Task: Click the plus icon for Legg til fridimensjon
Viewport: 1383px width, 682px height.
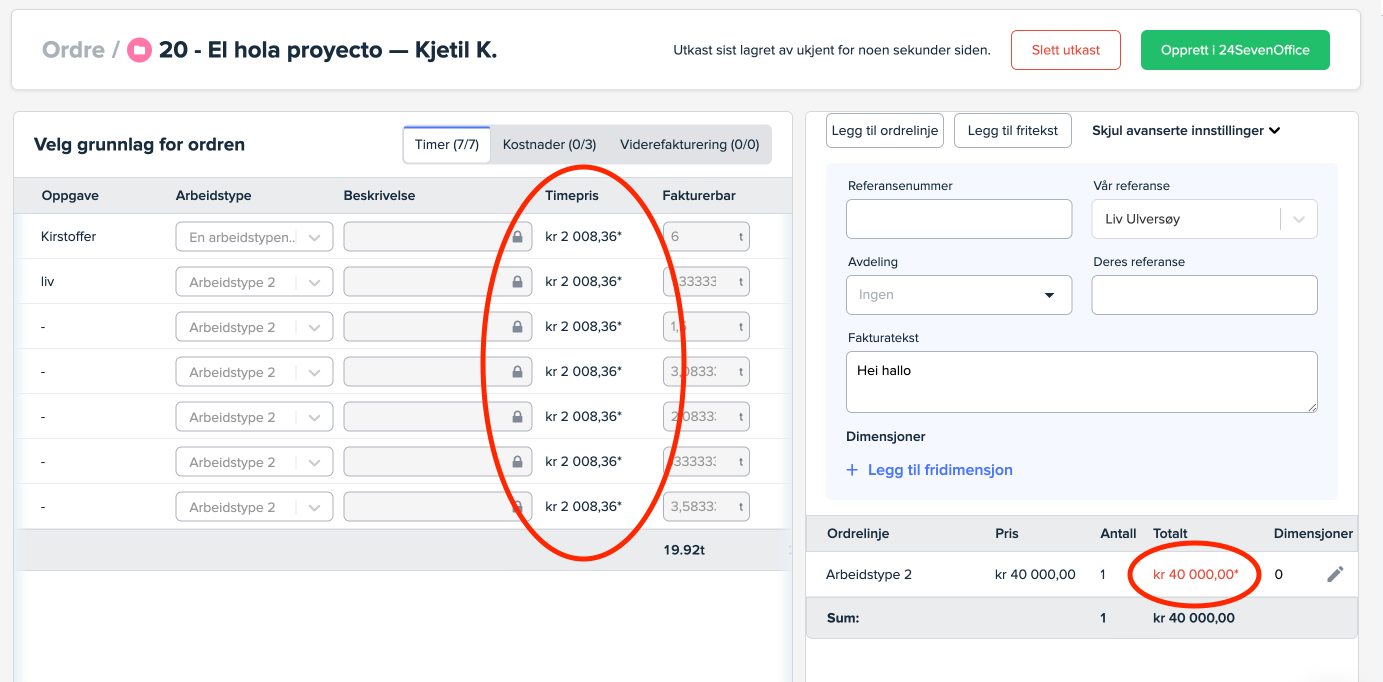Action: tap(852, 470)
